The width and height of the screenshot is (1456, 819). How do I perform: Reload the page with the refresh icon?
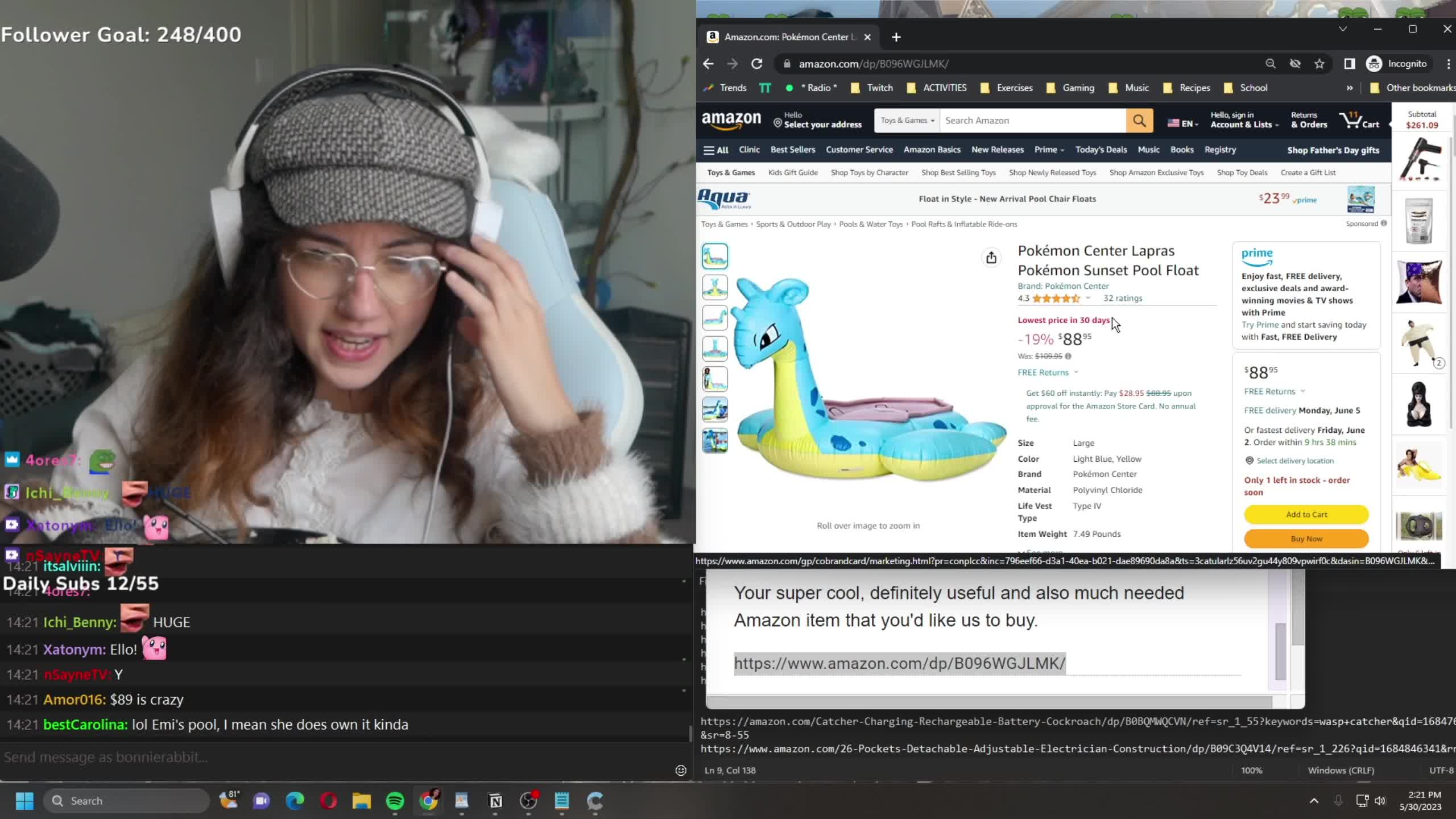(x=756, y=64)
